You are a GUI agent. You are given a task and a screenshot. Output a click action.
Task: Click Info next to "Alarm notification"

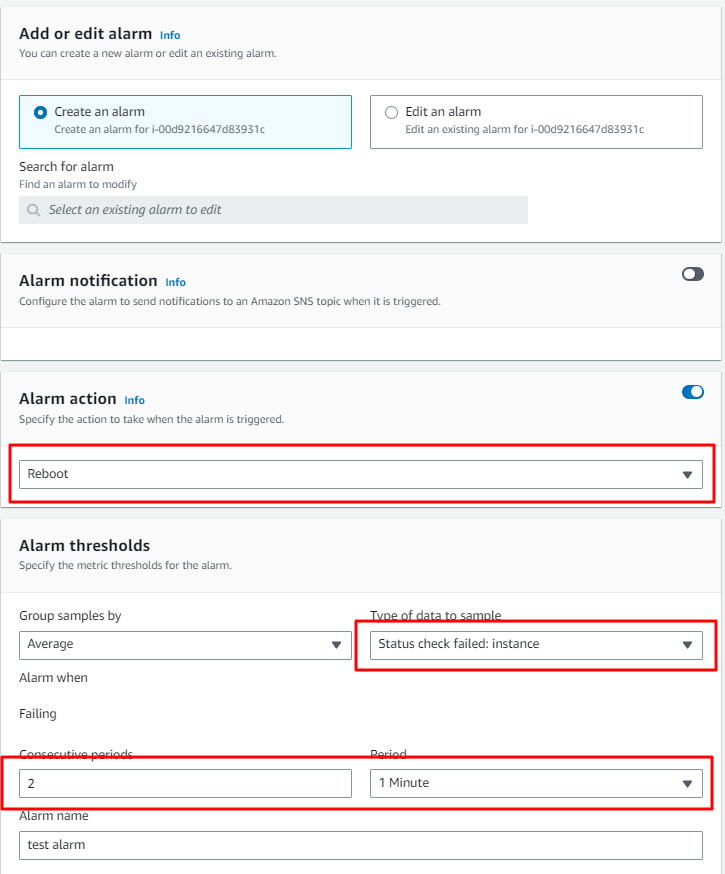[x=175, y=282]
